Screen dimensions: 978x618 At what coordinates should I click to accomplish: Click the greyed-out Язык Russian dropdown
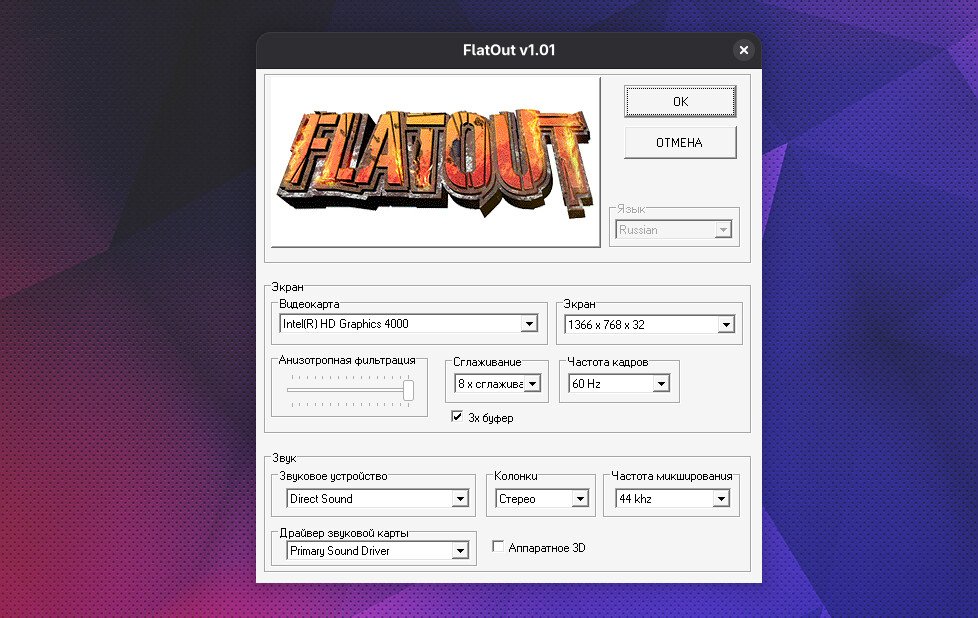point(674,230)
